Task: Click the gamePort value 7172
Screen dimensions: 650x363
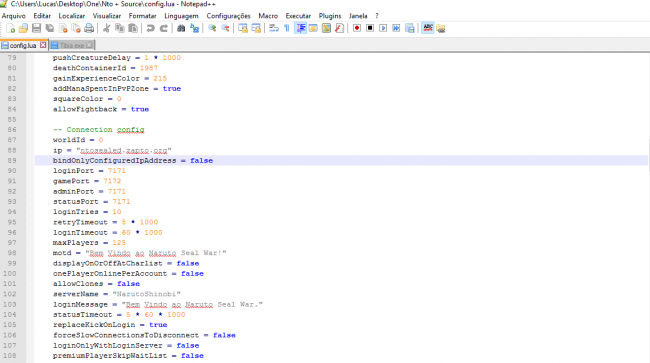Action: [x=112, y=181]
